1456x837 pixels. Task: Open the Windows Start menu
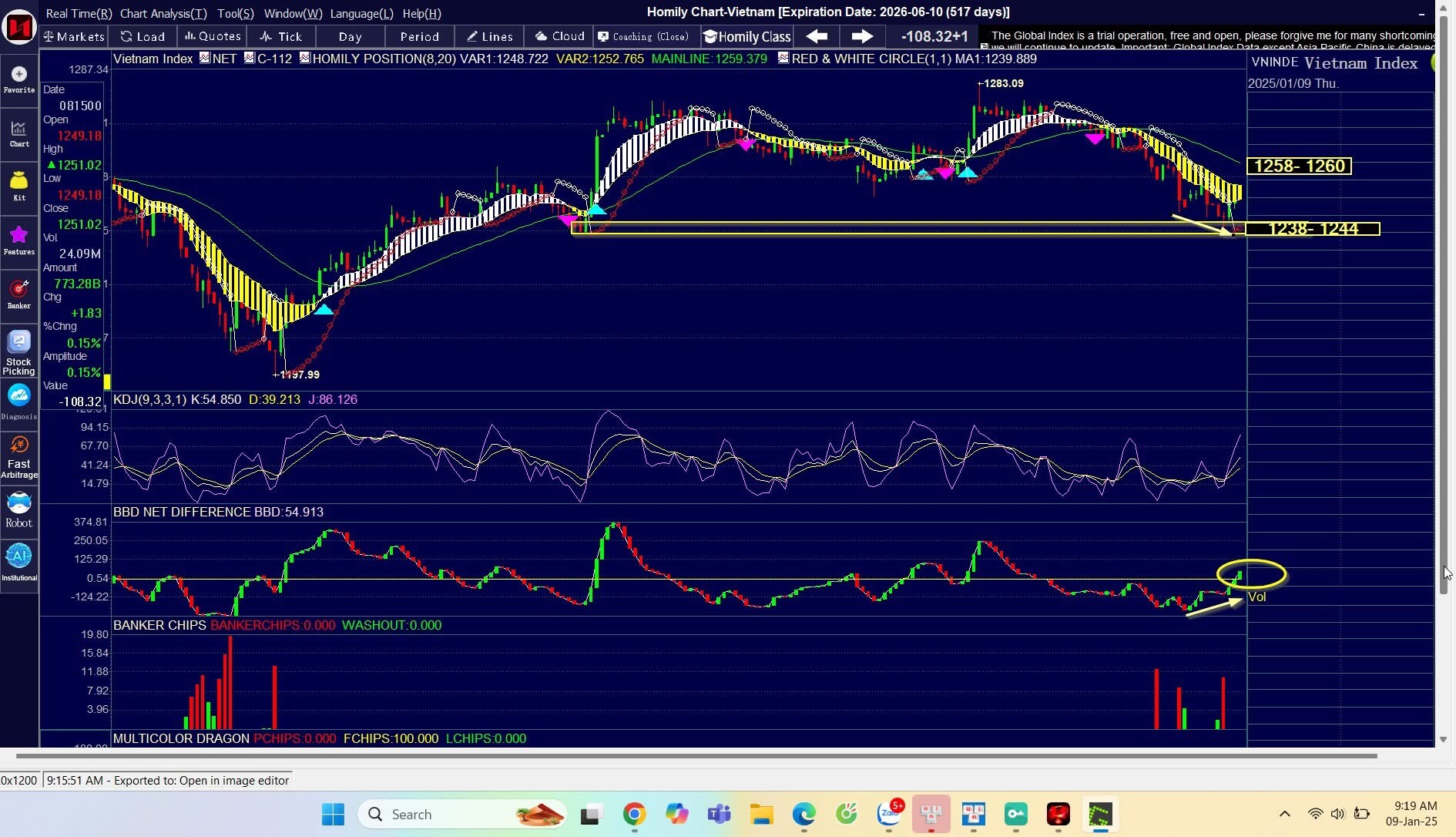tap(333, 815)
